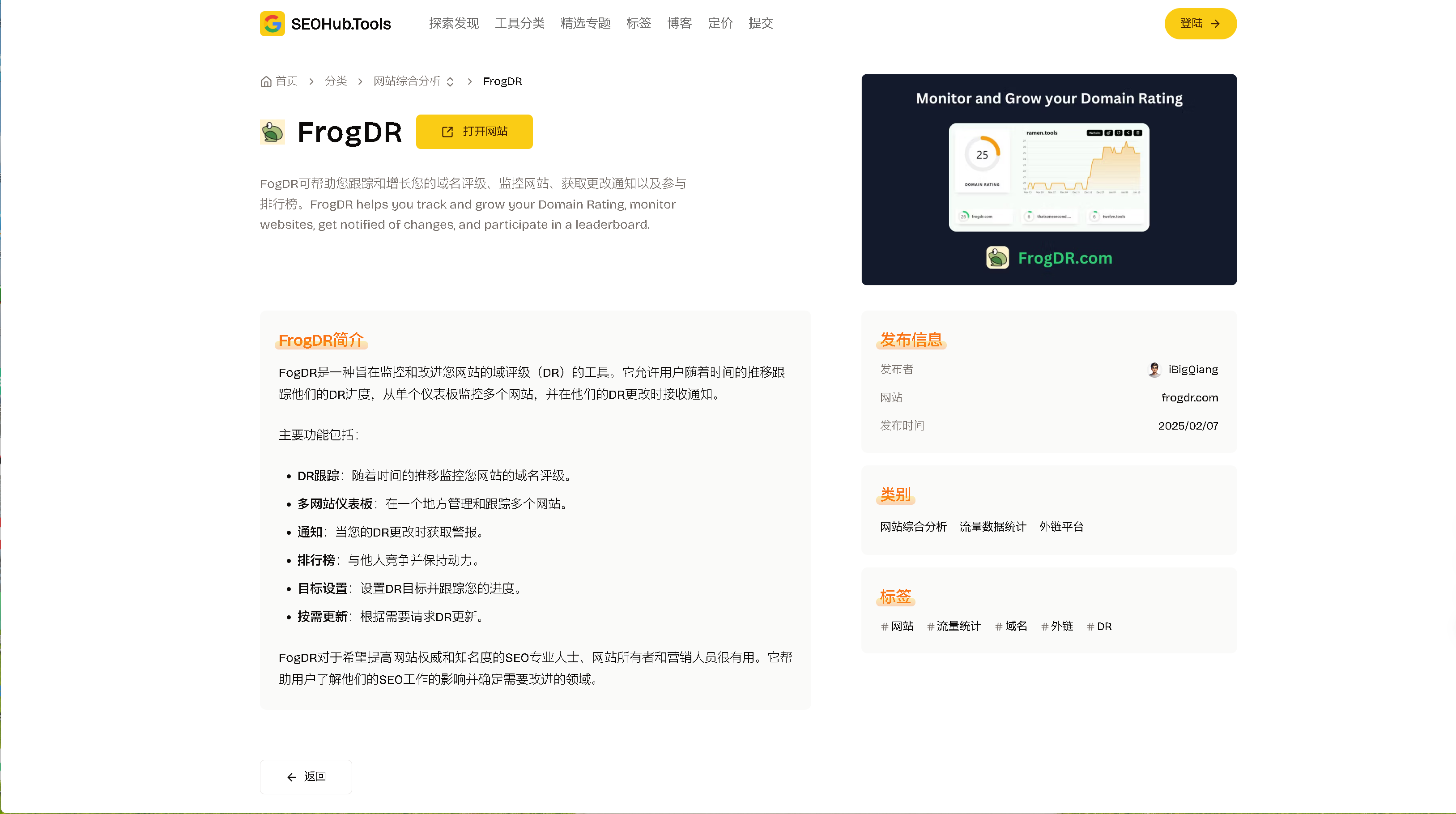
Task: Open the frogdr.com website link
Action: click(x=1189, y=397)
